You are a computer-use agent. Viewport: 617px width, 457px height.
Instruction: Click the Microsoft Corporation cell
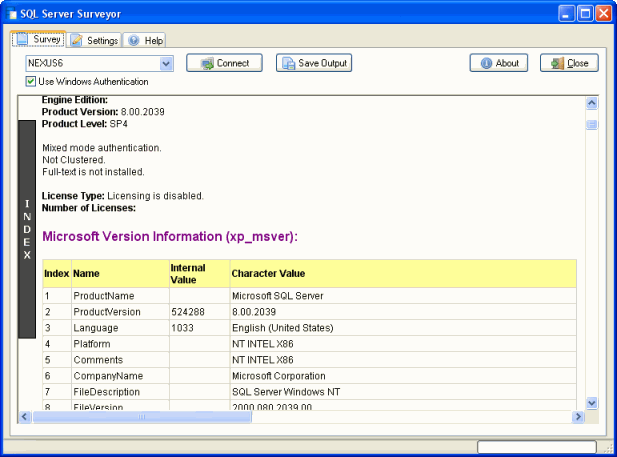pos(403,376)
